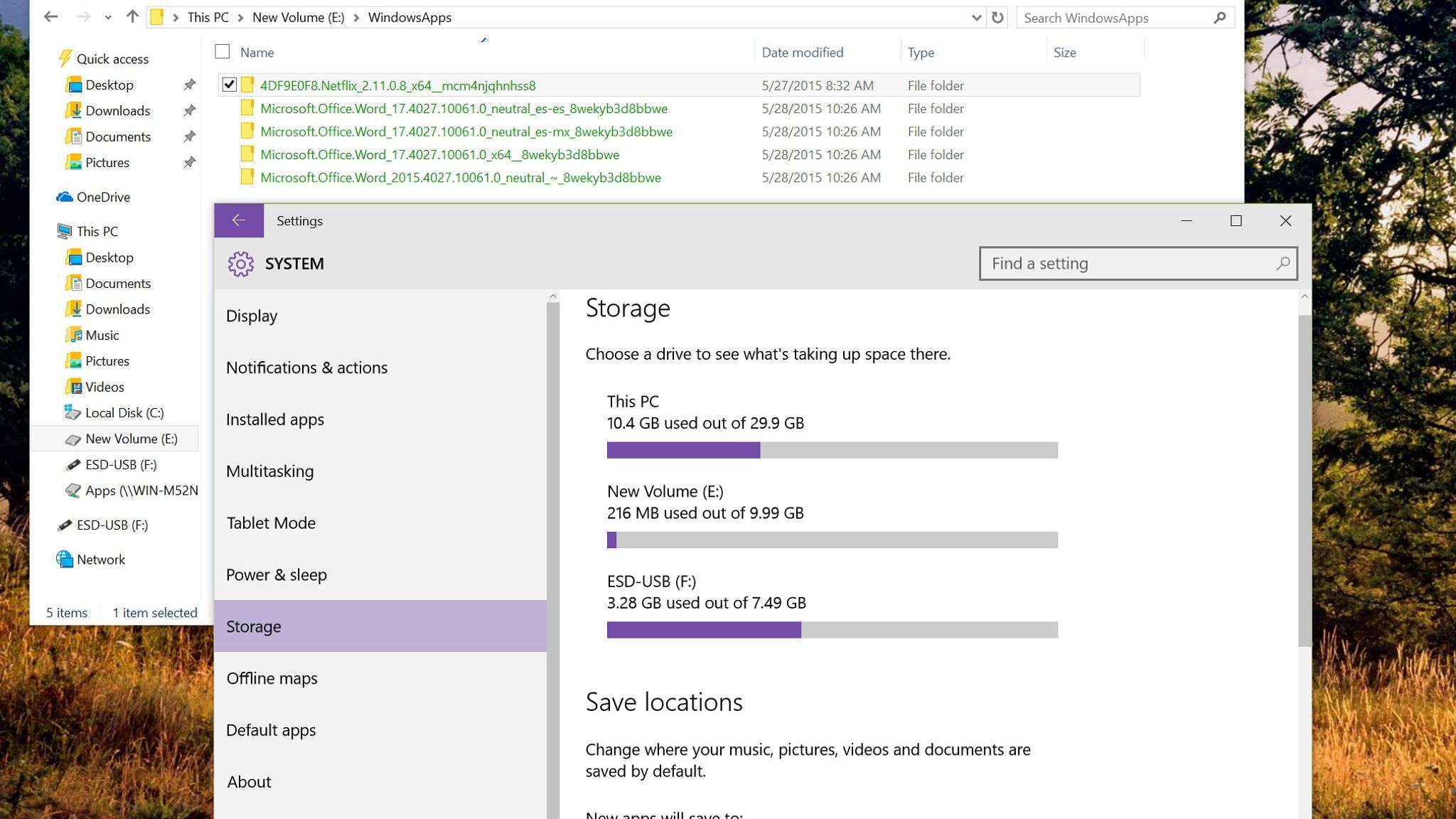Open recent locations dropdown arrow

click(x=108, y=18)
